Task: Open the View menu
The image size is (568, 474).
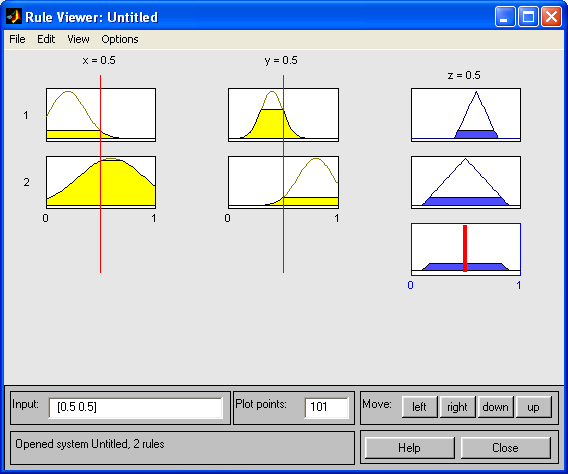Action: [x=78, y=39]
